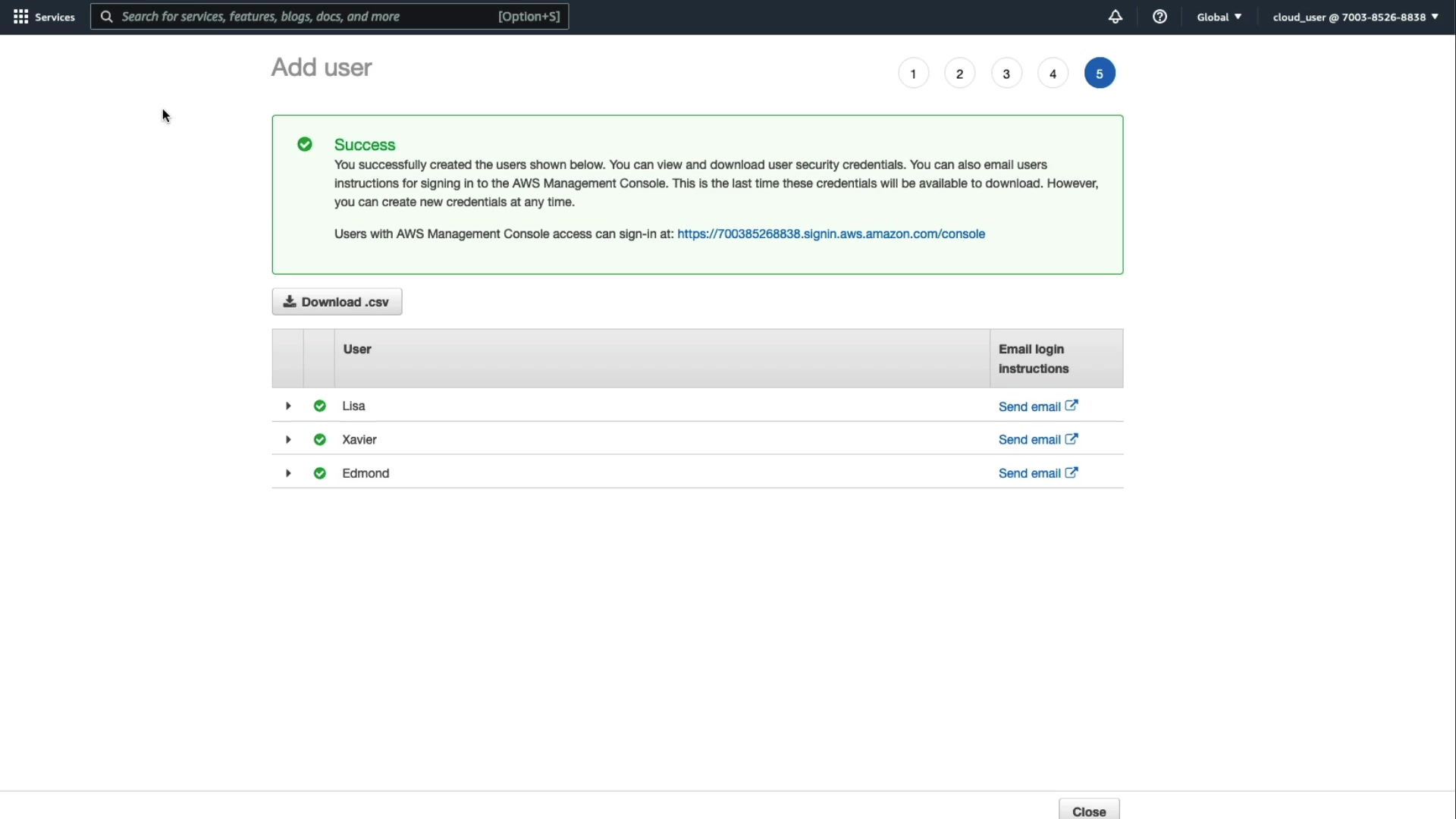The width and height of the screenshot is (1456, 819).
Task: Click into the services search field
Action: pos(303,17)
